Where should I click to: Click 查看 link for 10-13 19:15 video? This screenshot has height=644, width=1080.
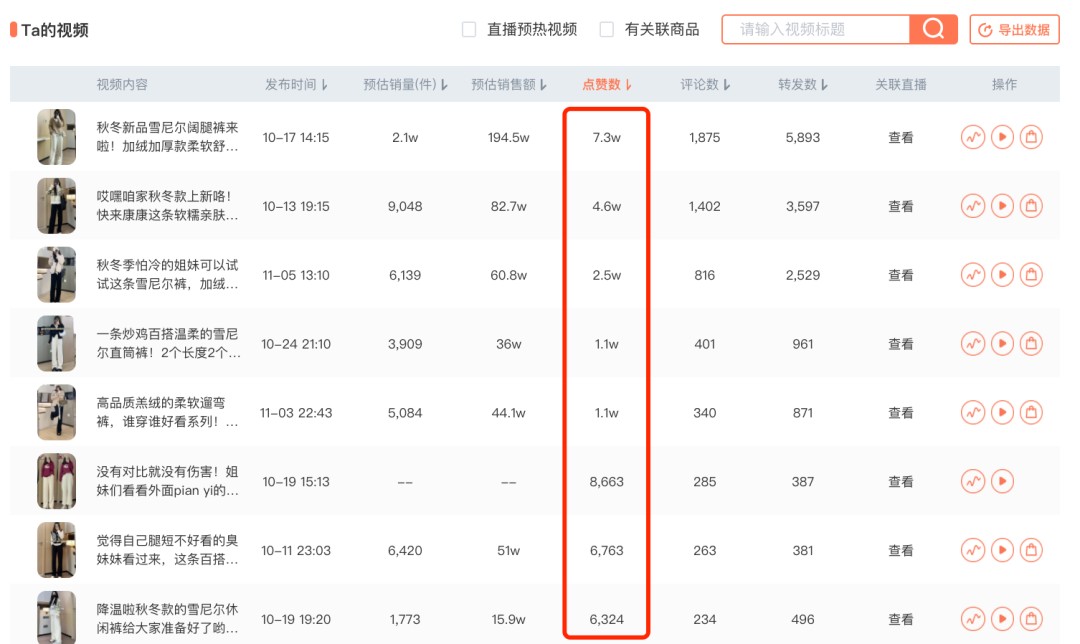(900, 206)
